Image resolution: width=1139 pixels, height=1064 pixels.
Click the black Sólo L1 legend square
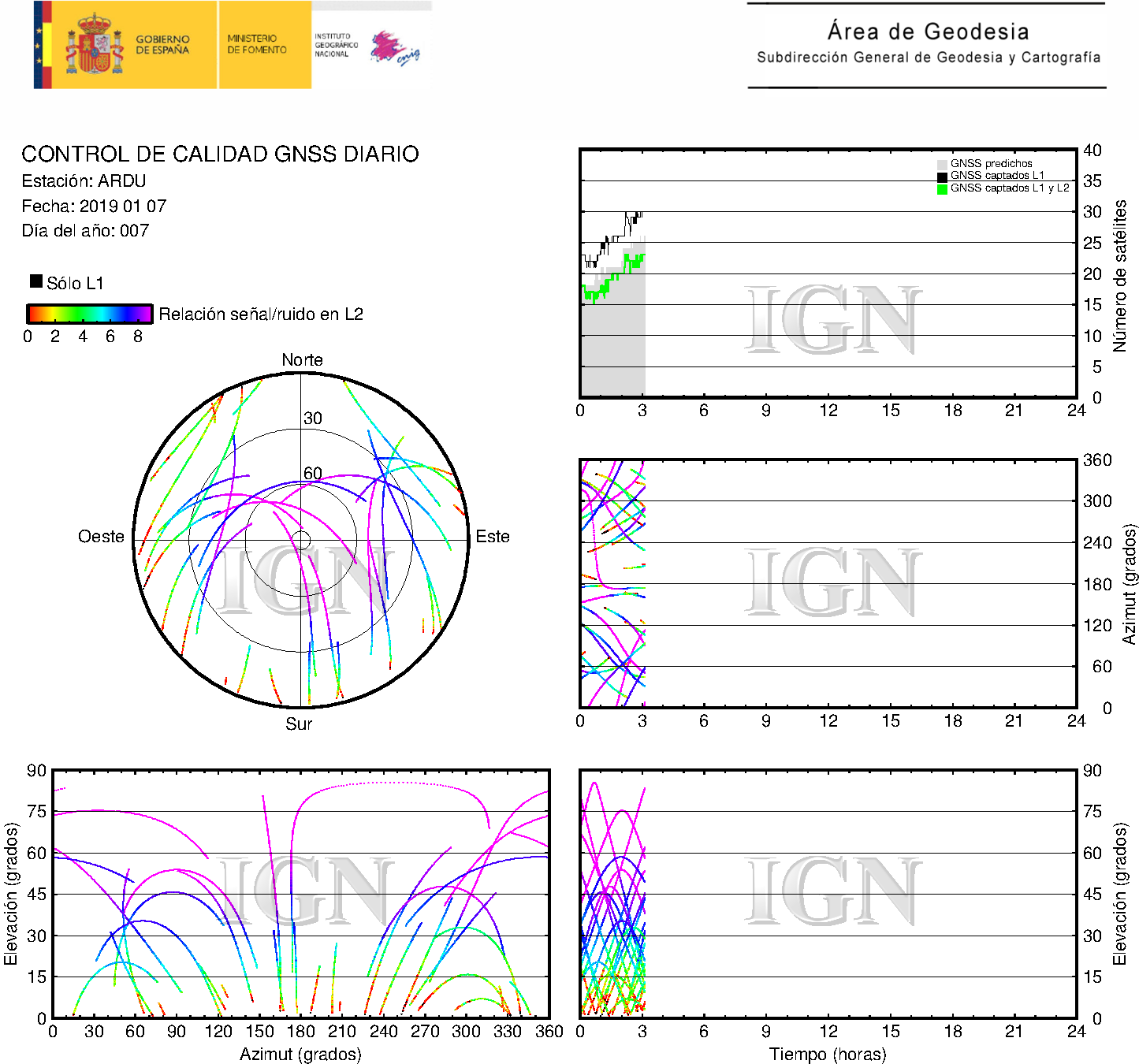36,281
